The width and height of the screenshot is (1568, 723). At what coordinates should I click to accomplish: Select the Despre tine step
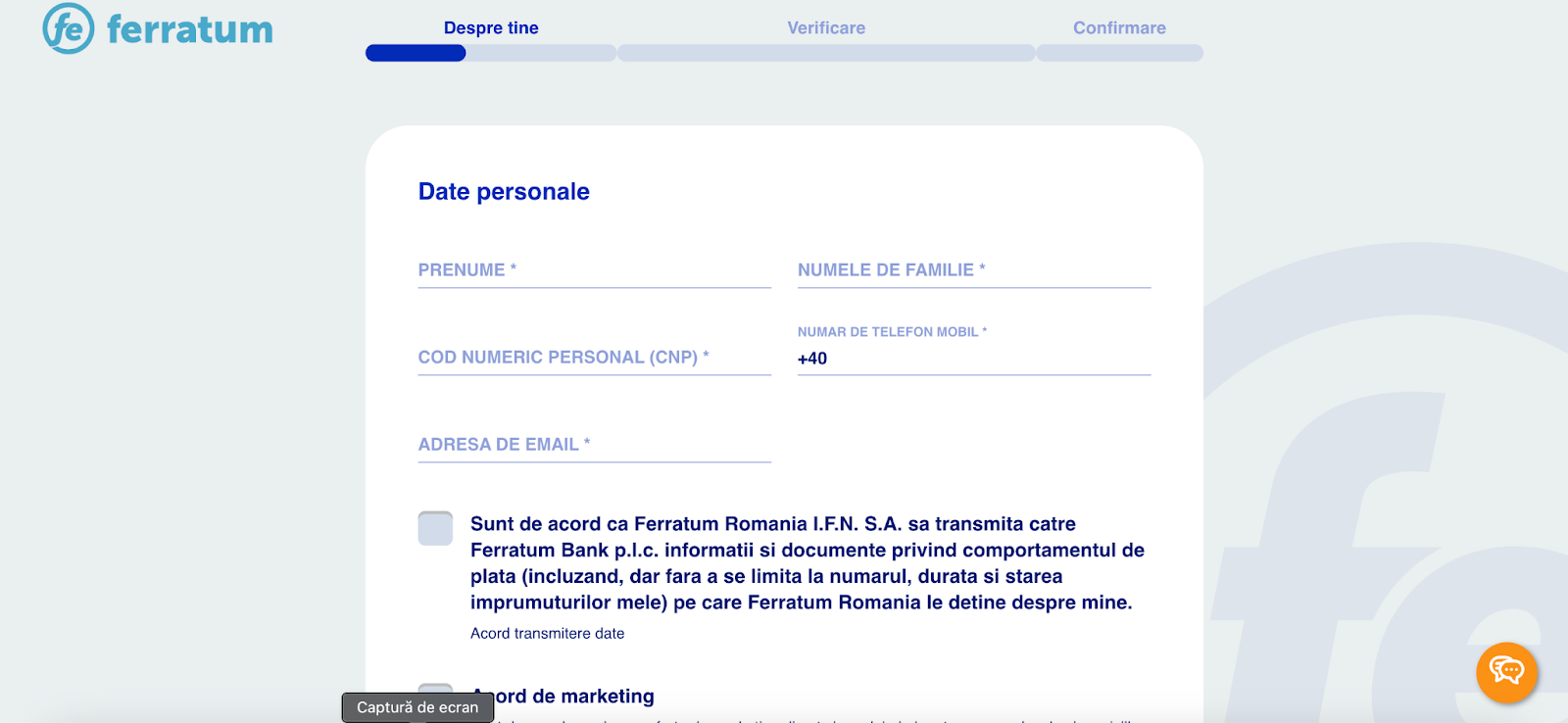[x=491, y=27]
